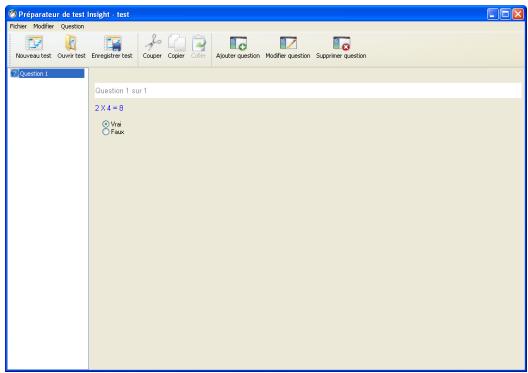
Task: Select the Vrai radio button
Action: click(106, 124)
